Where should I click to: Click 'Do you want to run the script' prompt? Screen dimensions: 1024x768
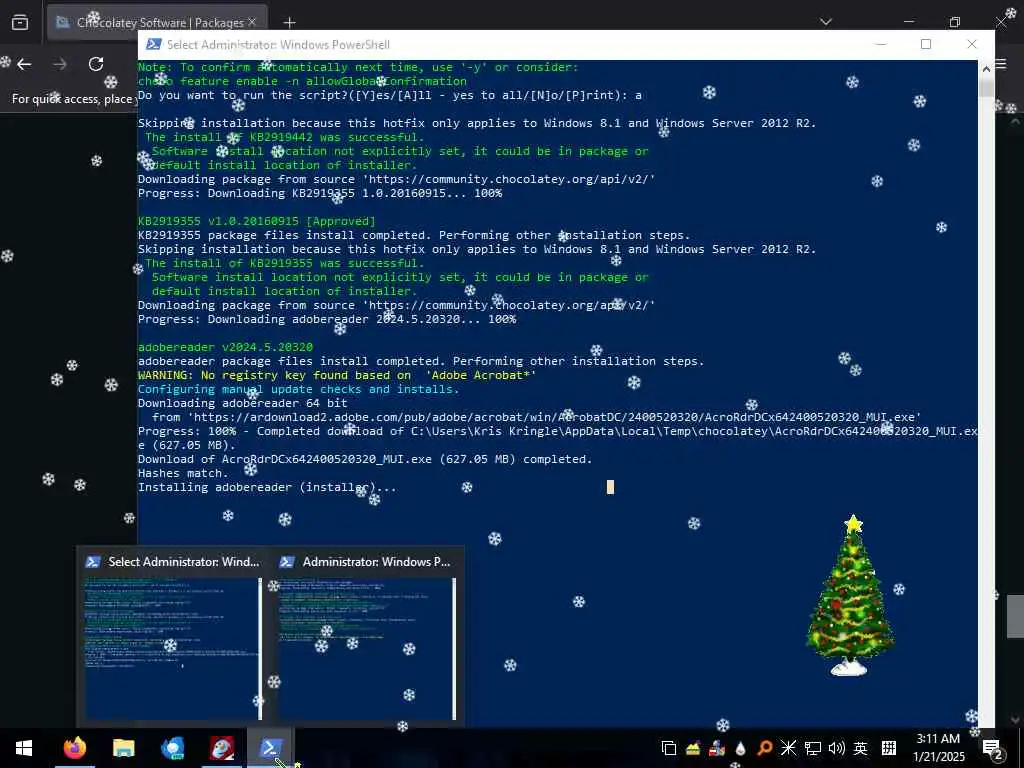point(389,95)
